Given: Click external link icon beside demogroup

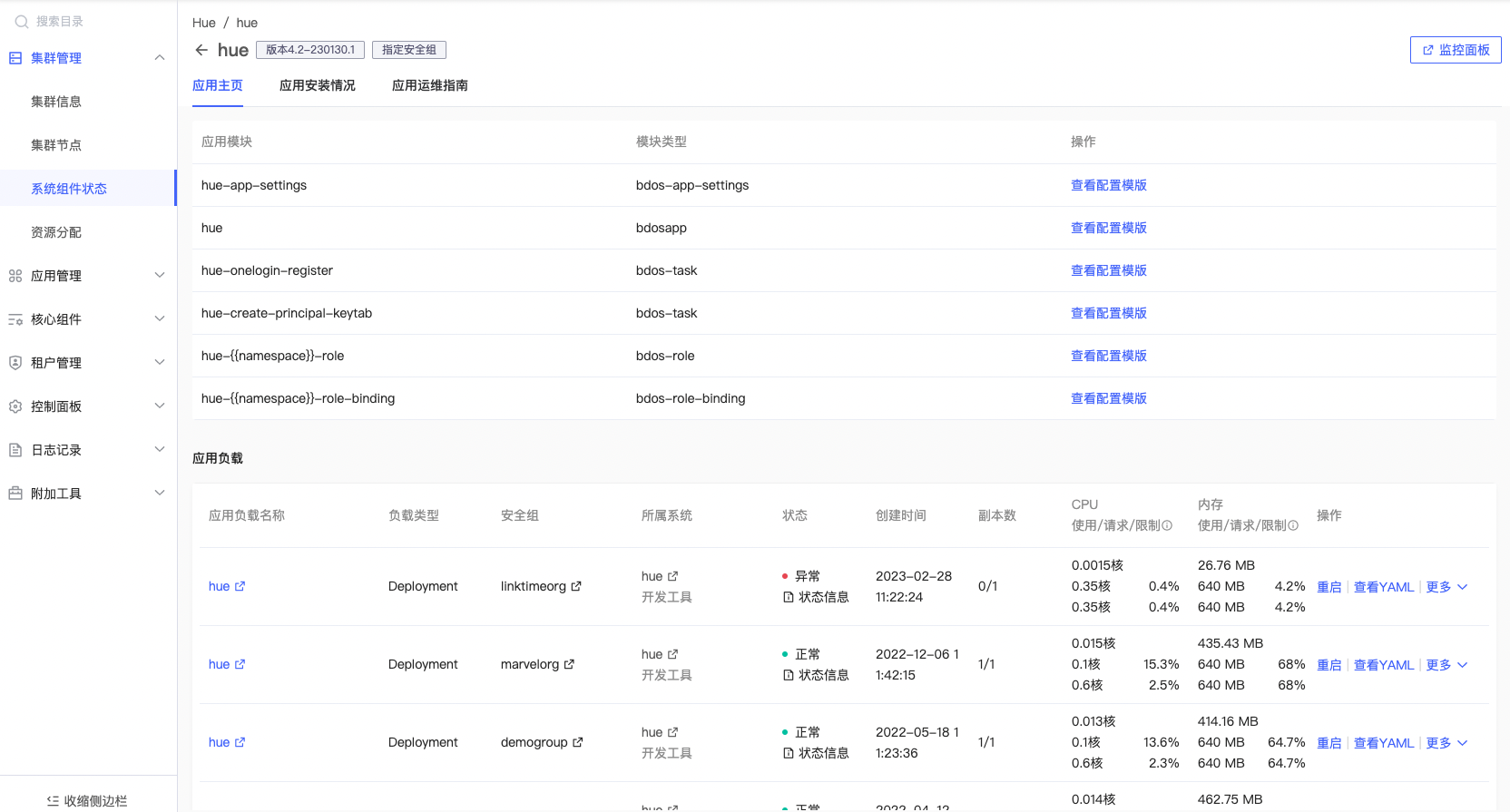Looking at the screenshot, I should (x=578, y=742).
